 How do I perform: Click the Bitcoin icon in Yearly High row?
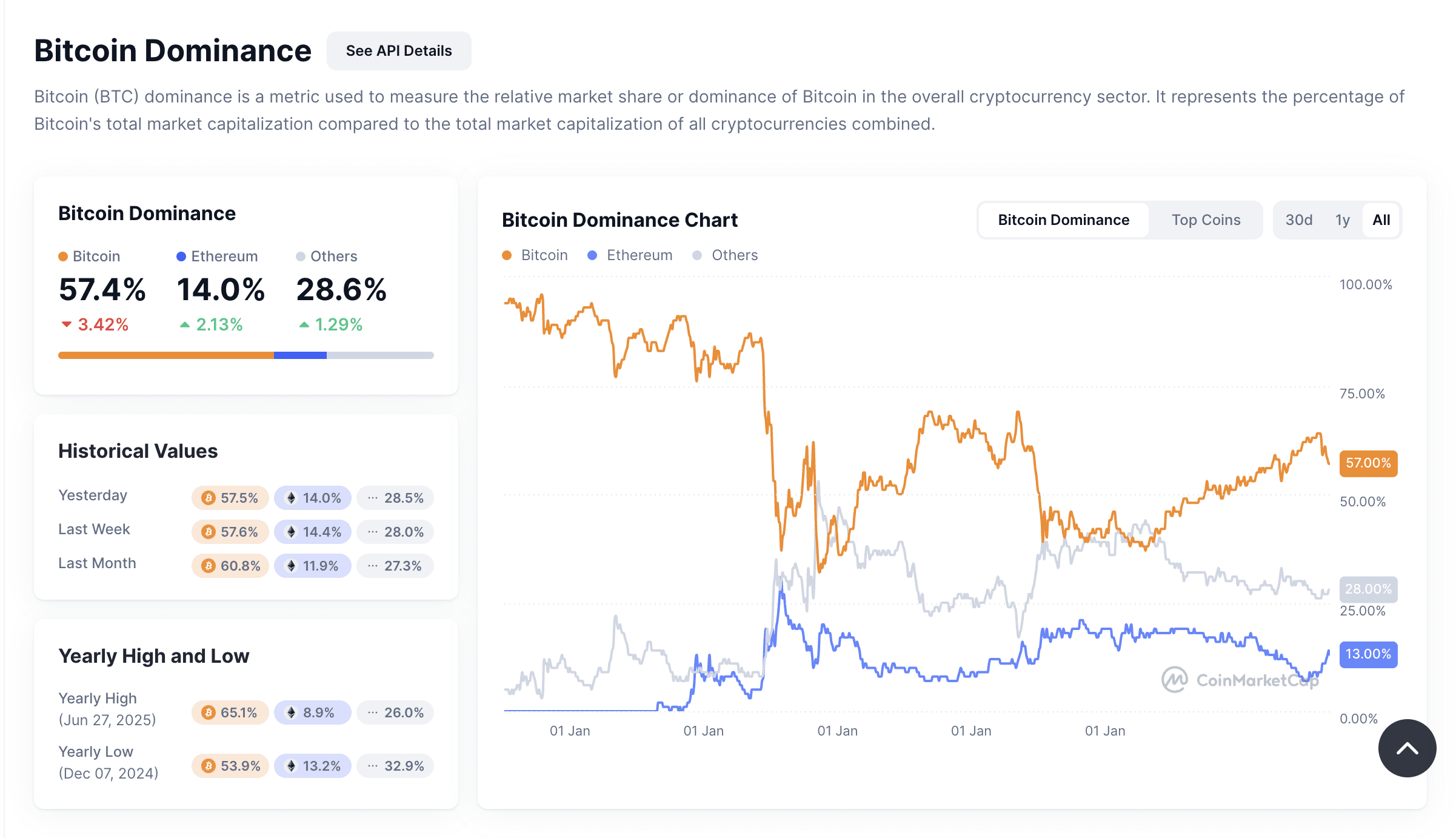coord(209,712)
